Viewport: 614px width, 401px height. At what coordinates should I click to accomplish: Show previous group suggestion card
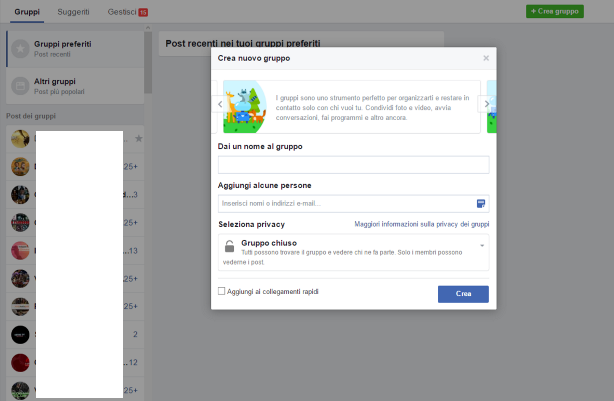click(x=220, y=104)
